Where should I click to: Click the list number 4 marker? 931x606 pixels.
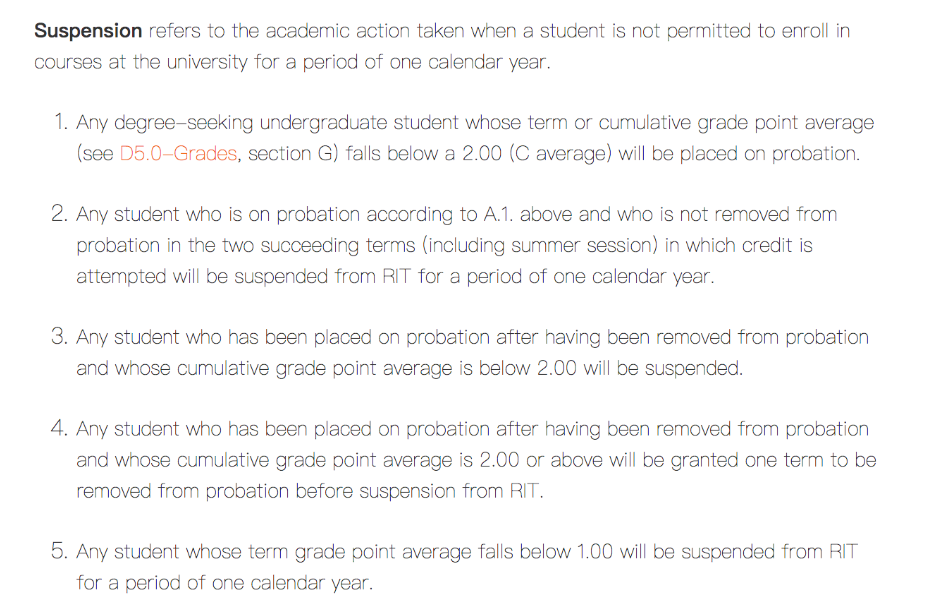(x=59, y=429)
